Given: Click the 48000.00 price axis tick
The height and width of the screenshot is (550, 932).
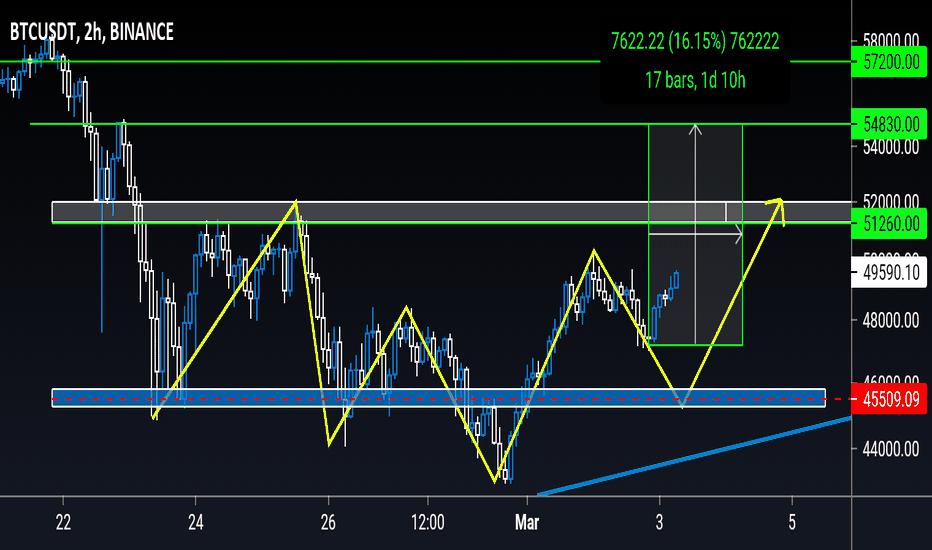Looking at the screenshot, I should pos(890,320).
